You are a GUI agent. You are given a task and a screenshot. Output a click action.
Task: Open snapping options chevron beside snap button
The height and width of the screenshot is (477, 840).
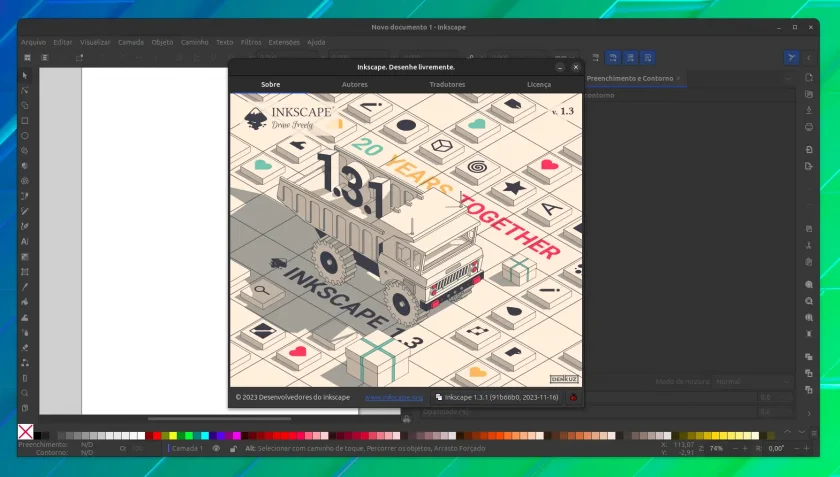click(x=809, y=57)
